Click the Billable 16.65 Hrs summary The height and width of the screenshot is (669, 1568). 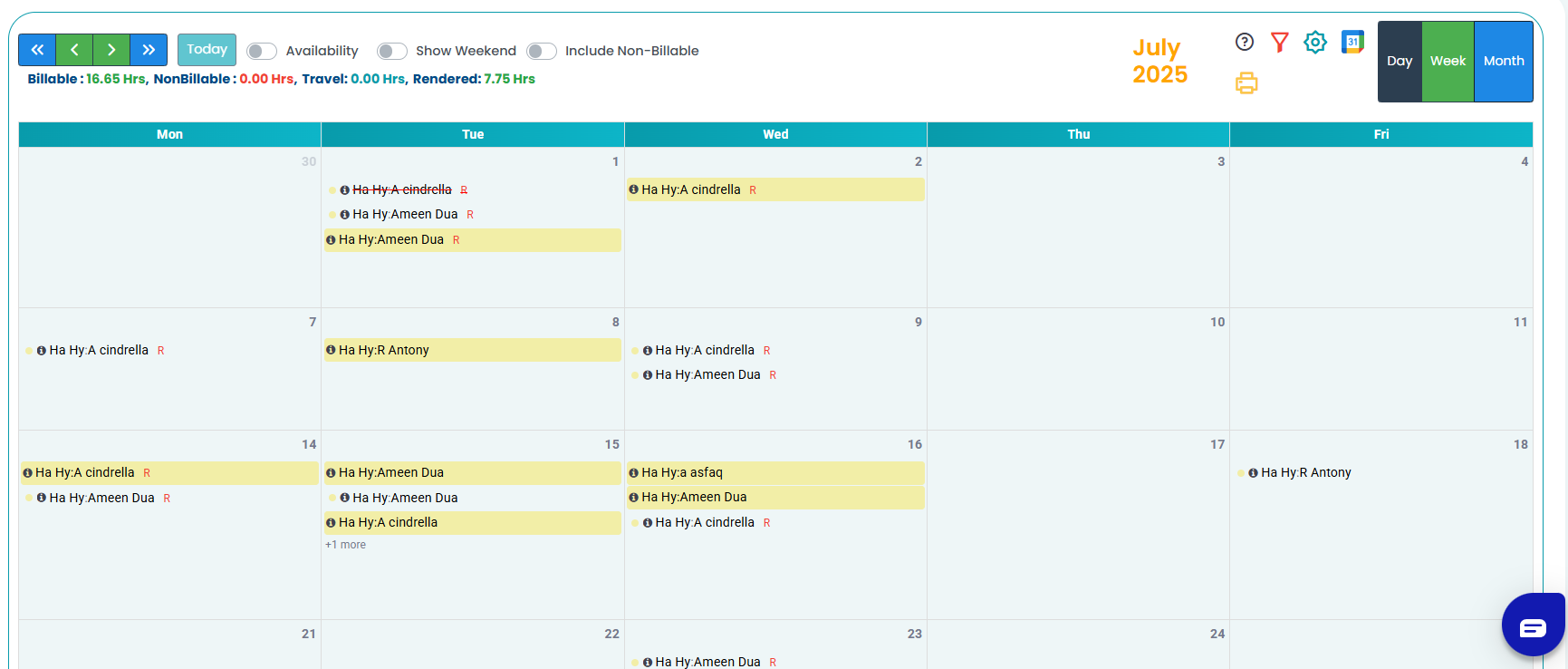(x=87, y=79)
